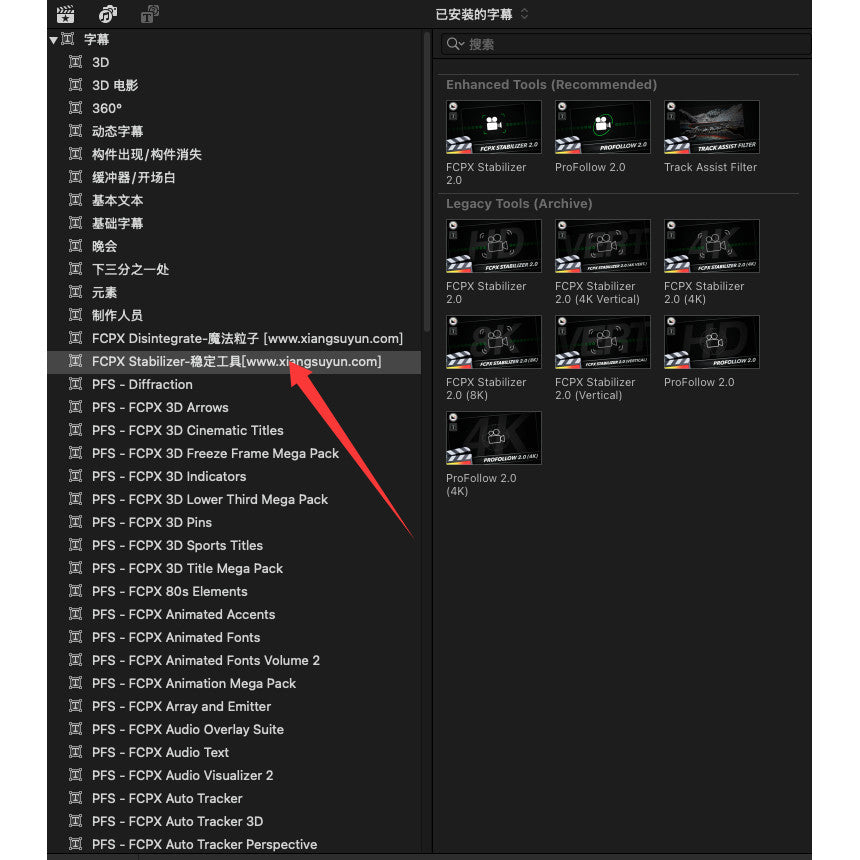Select PFS - FCPX 3D Freeze Frame Mega Pack

(x=234, y=454)
